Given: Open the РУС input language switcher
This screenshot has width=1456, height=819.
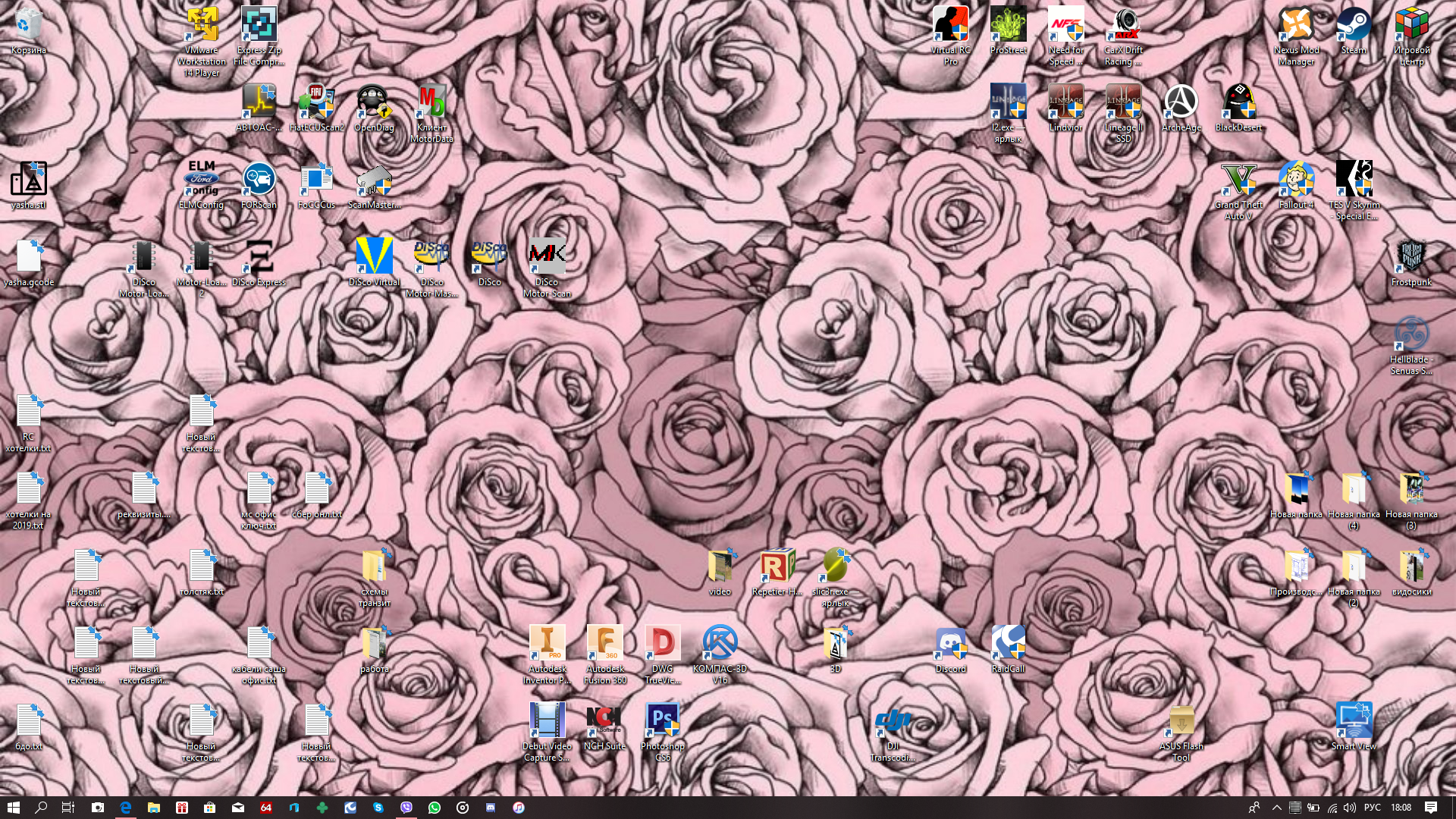Looking at the screenshot, I should coord(1372,808).
